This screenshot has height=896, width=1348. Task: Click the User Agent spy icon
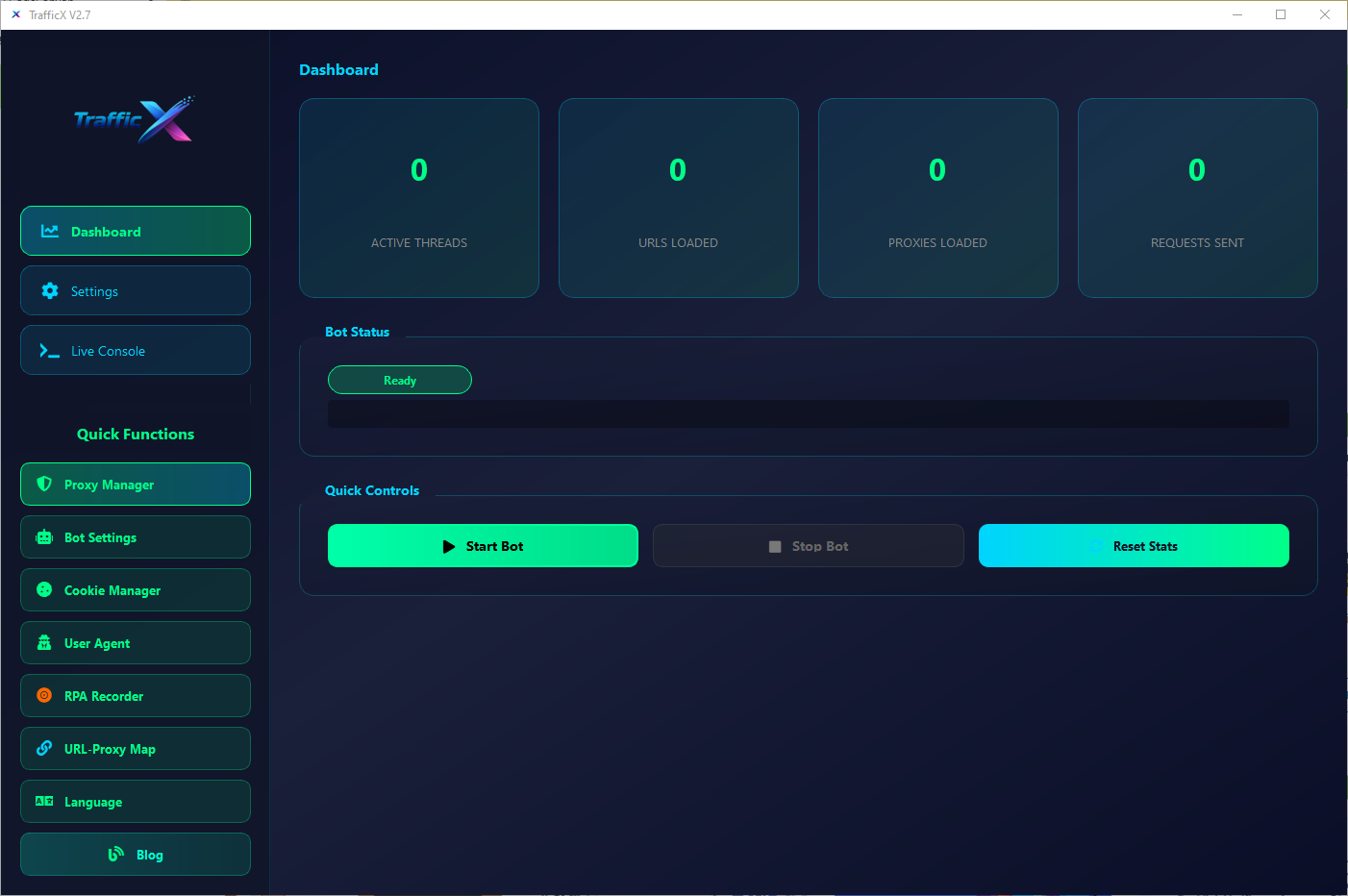pos(44,642)
